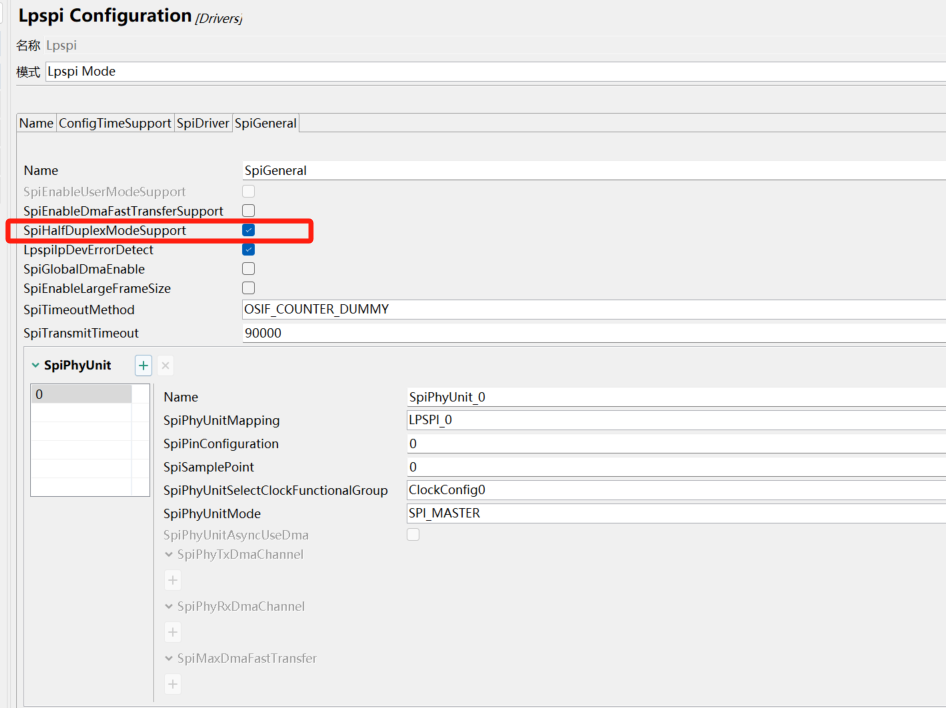Enable SpiEnableLargeFrameSize option
This screenshot has height=708, width=946.
[x=248, y=288]
